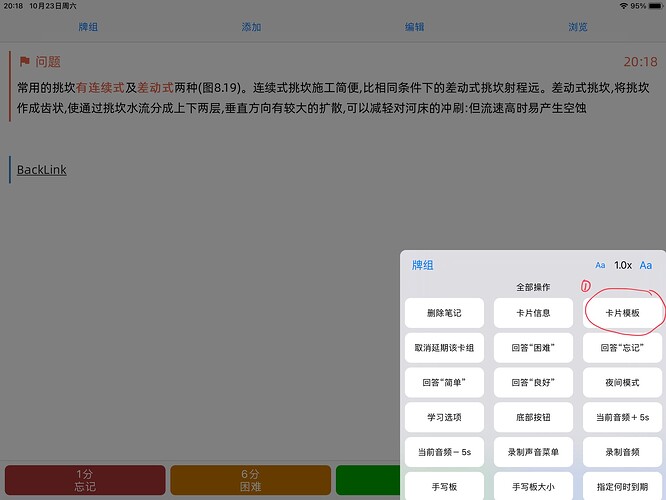Choose 回答"困难" action
Screen dimensions: 666x500
tap(533, 347)
